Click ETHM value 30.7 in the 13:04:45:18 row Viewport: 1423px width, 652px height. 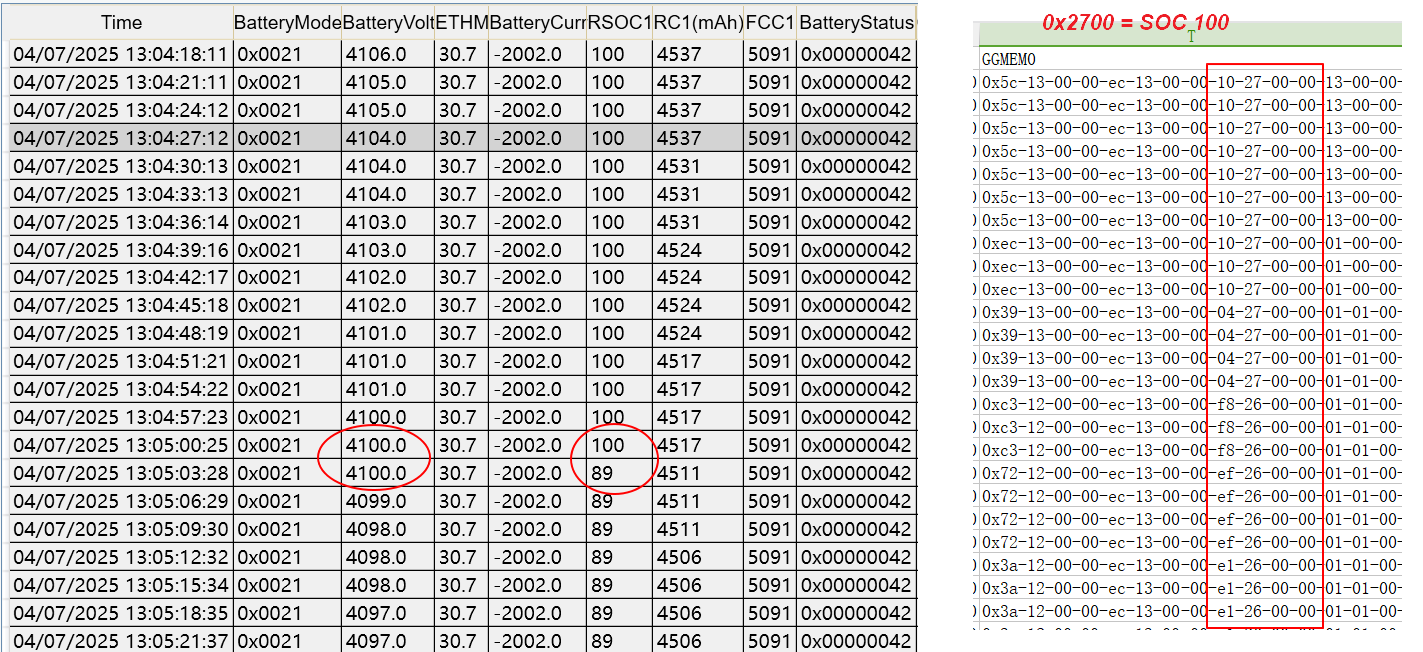point(461,305)
